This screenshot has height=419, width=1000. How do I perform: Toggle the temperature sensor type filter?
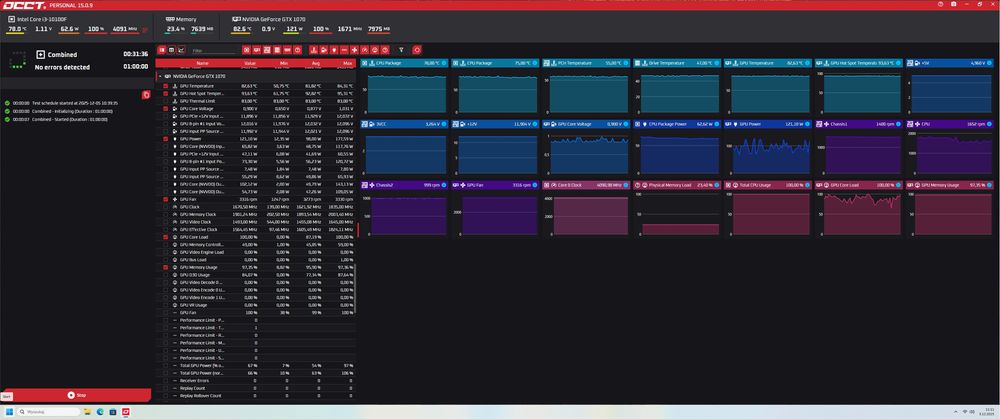[x=313, y=50]
